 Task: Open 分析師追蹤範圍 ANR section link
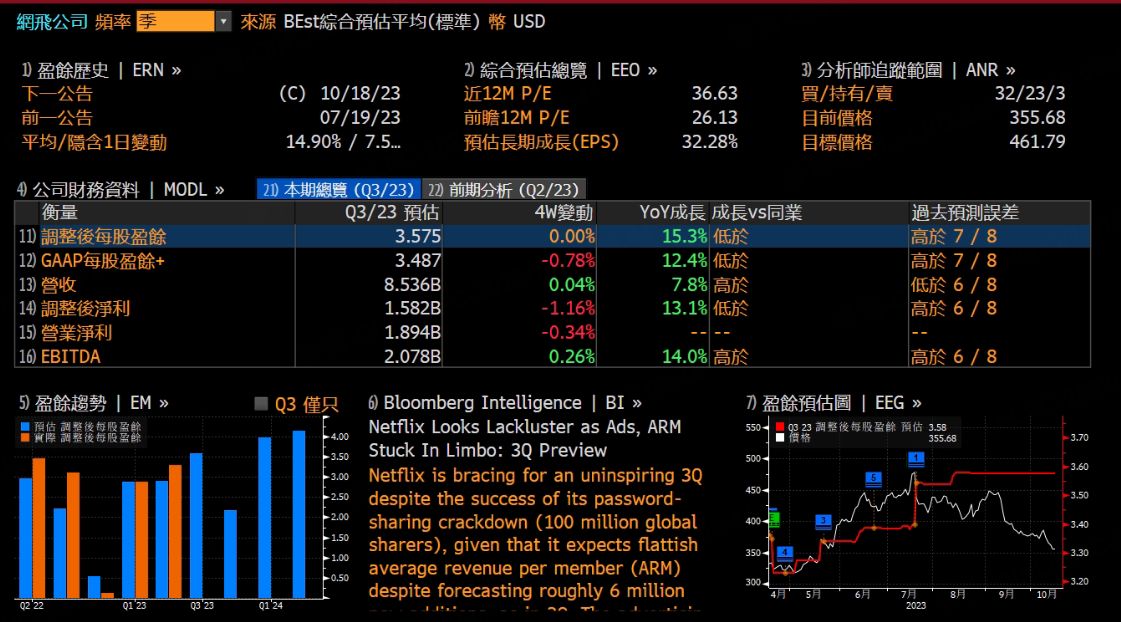click(x=908, y=70)
